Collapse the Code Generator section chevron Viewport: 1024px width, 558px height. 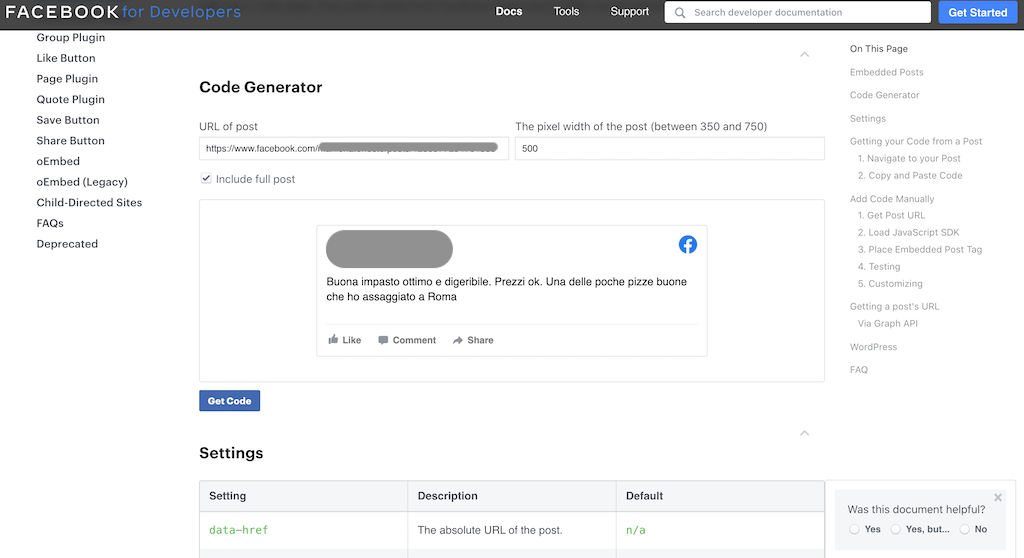pos(805,54)
